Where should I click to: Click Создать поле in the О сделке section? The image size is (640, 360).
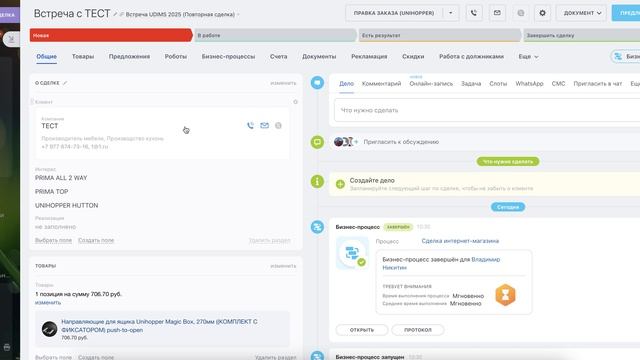pos(96,240)
